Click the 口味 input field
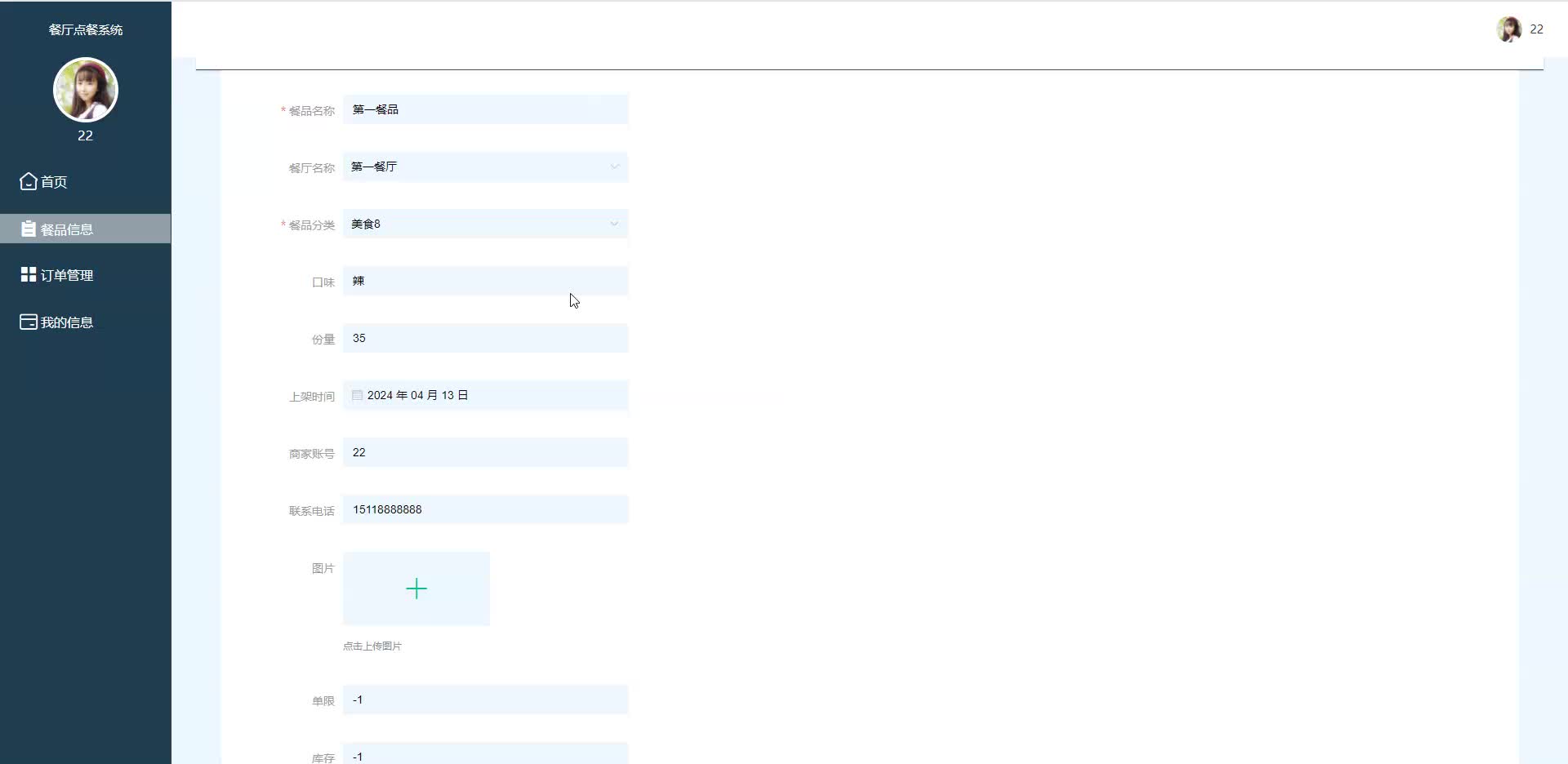This screenshot has height=764, width=1568. [485, 281]
